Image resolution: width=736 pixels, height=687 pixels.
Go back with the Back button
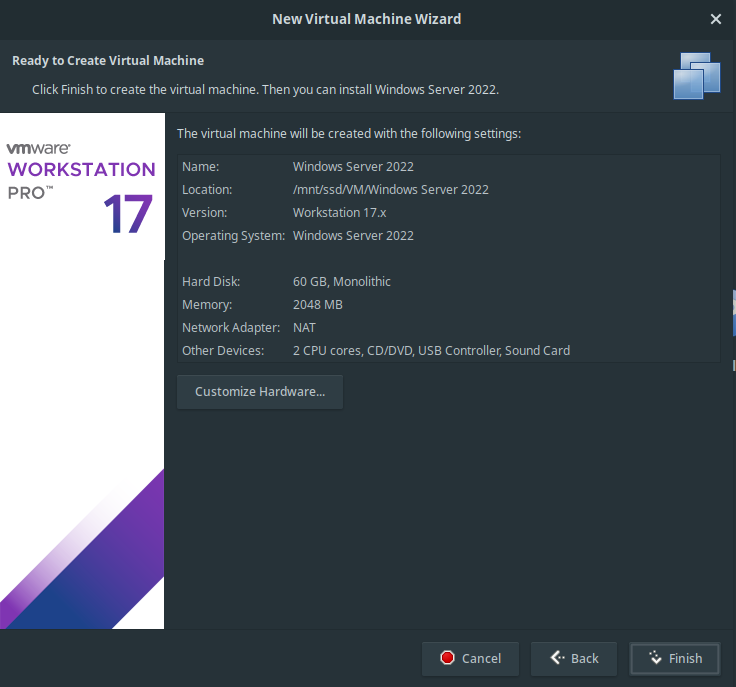(574, 659)
